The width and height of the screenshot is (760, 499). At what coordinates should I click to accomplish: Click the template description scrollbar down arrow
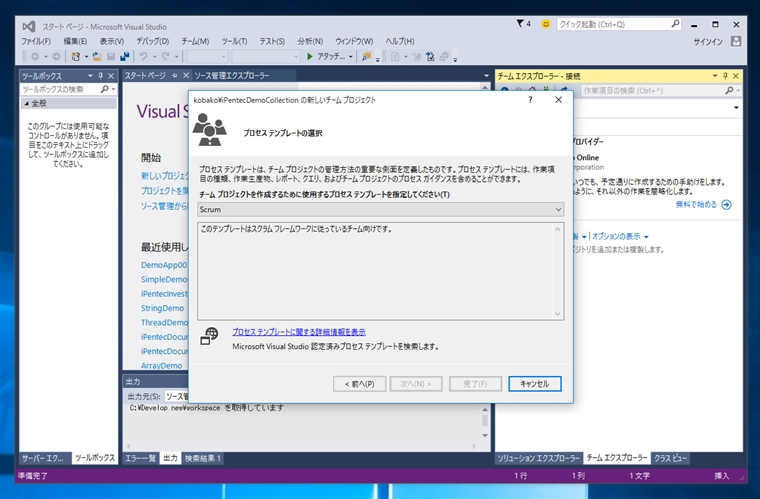pyautogui.click(x=557, y=314)
